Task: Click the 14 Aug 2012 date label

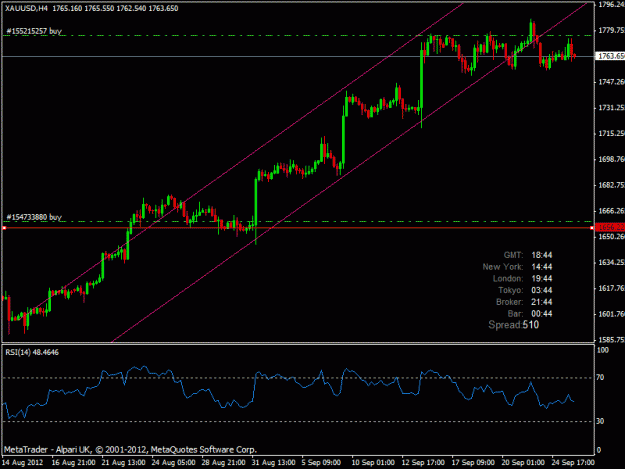Action: (22, 463)
